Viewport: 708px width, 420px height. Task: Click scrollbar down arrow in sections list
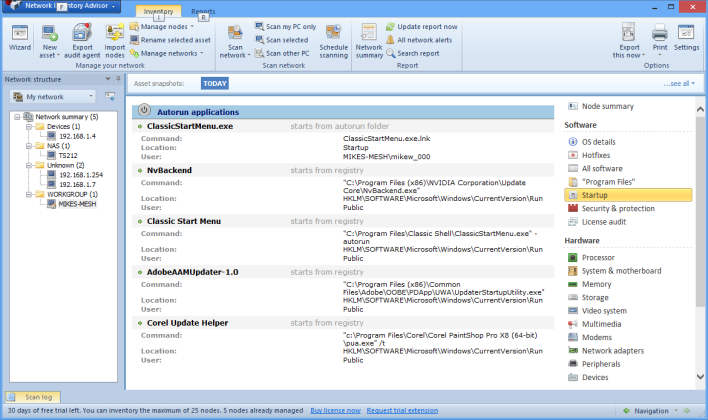700,377
